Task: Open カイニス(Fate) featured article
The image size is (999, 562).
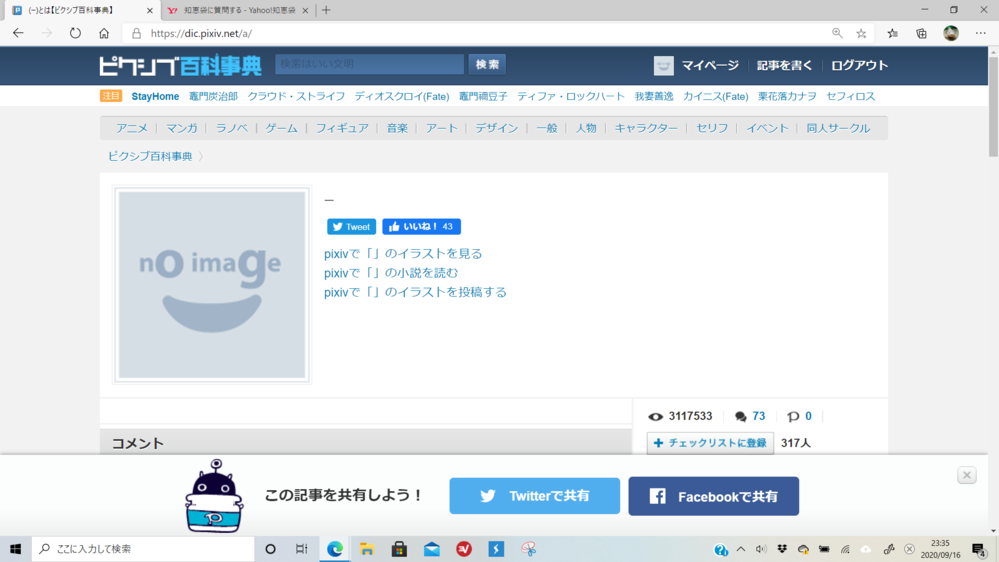Action: [x=715, y=96]
